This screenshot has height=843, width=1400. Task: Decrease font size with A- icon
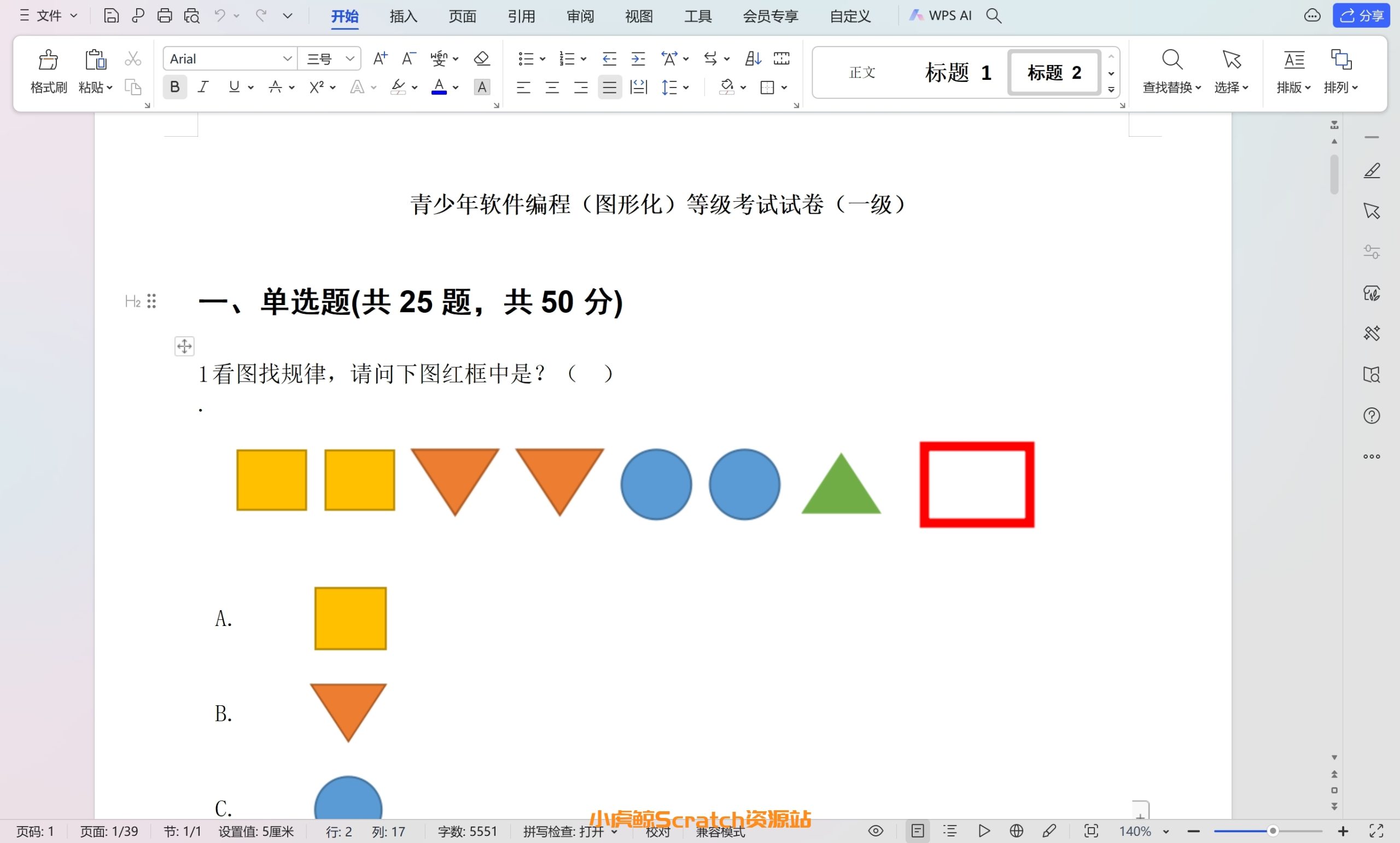(x=409, y=58)
